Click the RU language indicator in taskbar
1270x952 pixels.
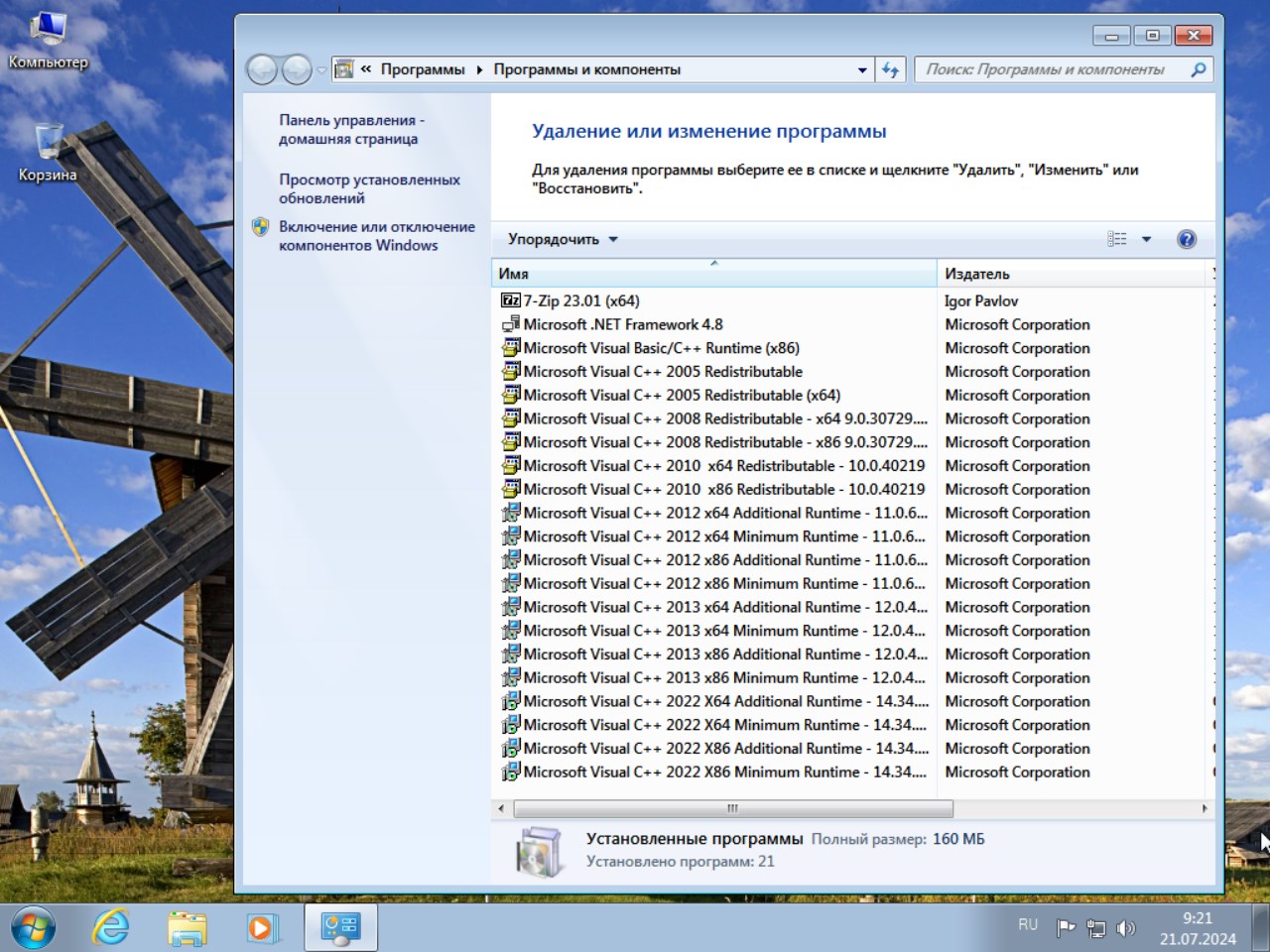pyautogui.click(x=1028, y=925)
